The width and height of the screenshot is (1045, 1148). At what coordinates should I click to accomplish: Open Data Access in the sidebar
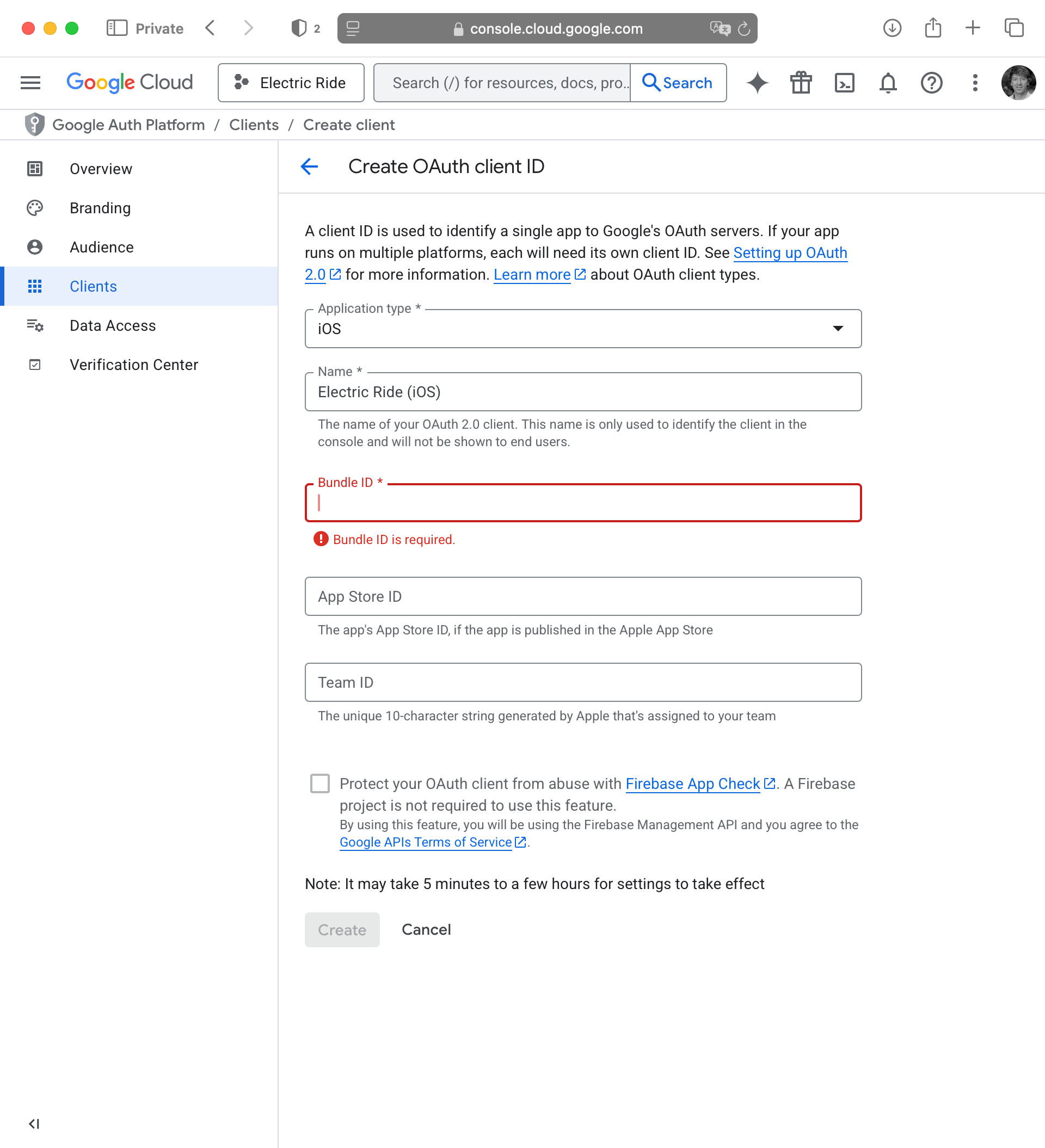click(112, 325)
